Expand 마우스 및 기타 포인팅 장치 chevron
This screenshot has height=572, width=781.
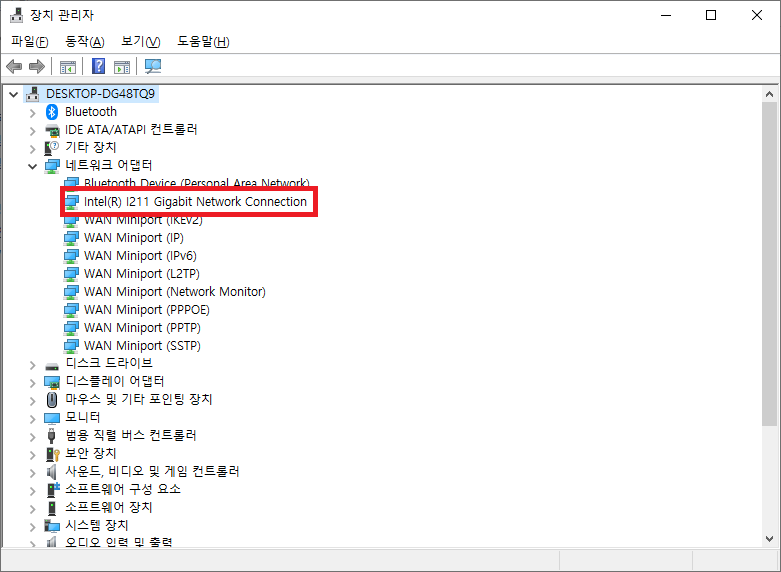pyautogui.click(x=32, y=401)
